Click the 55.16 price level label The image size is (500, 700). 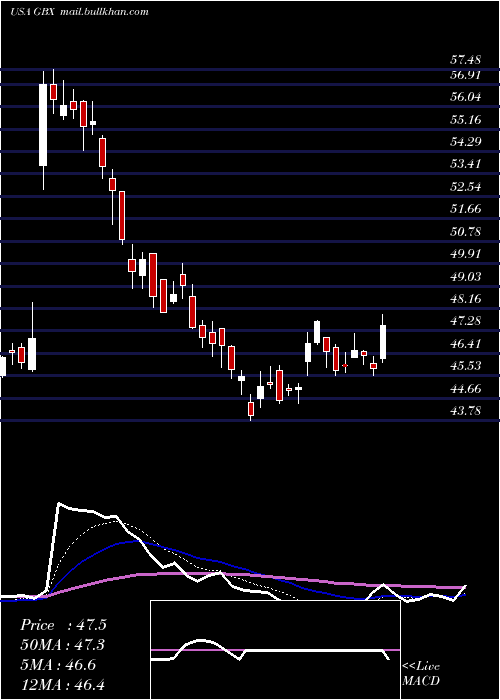465,119
